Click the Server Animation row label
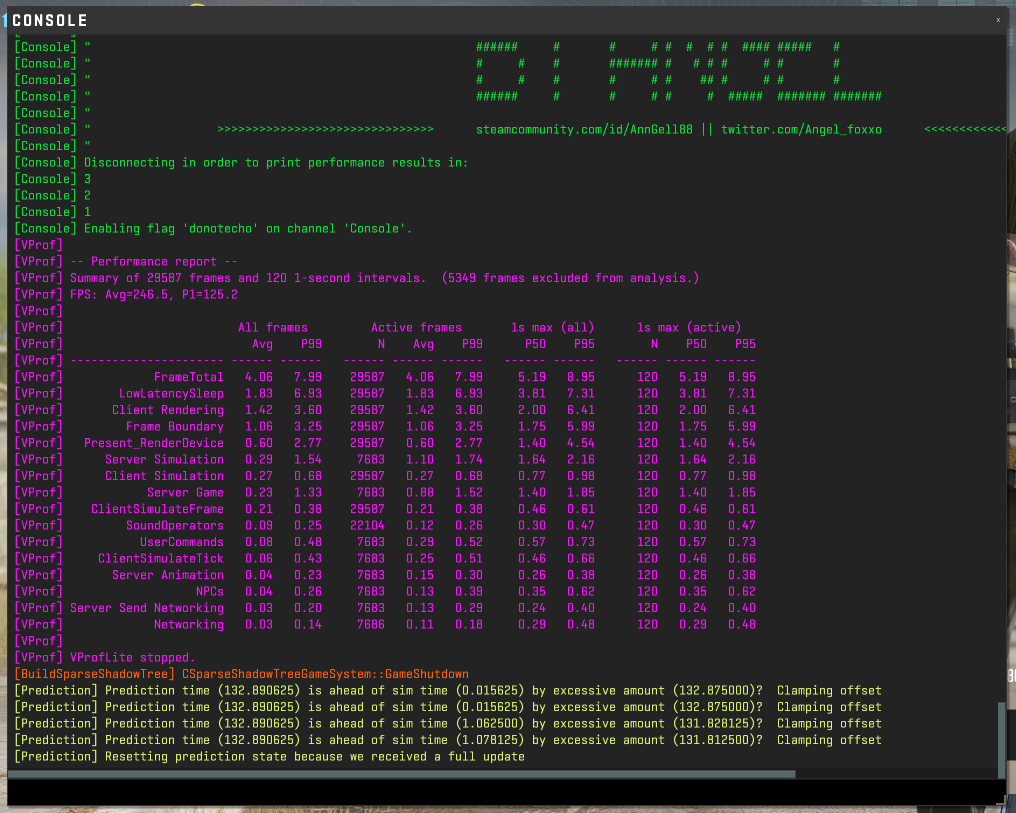This screenshot has height=813, width=1016. (168, 575)
